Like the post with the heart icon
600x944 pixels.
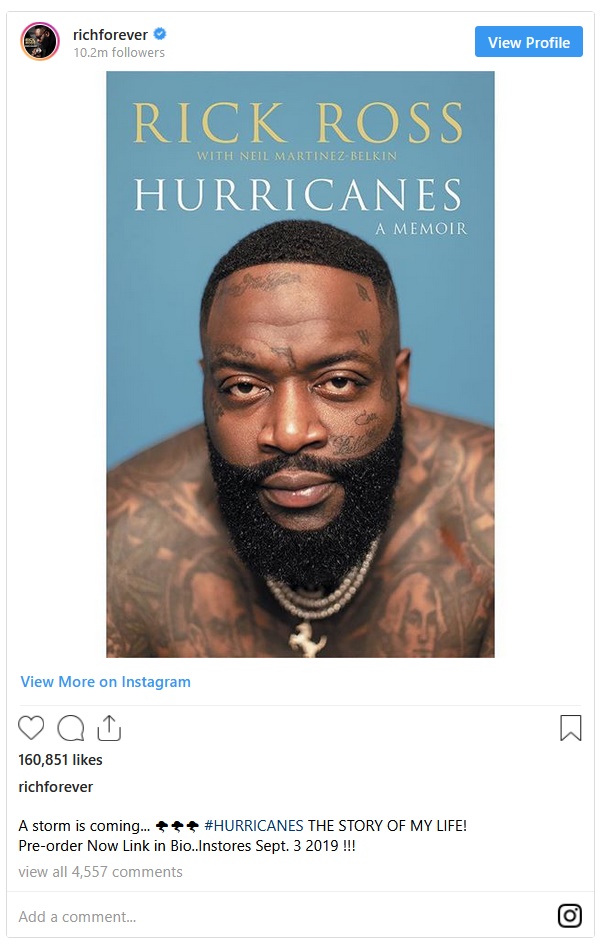[31, 728]
